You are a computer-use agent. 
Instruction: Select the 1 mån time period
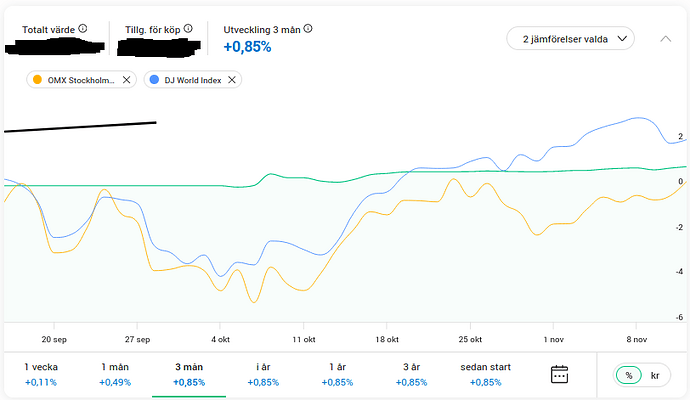(x=116, y=374)
